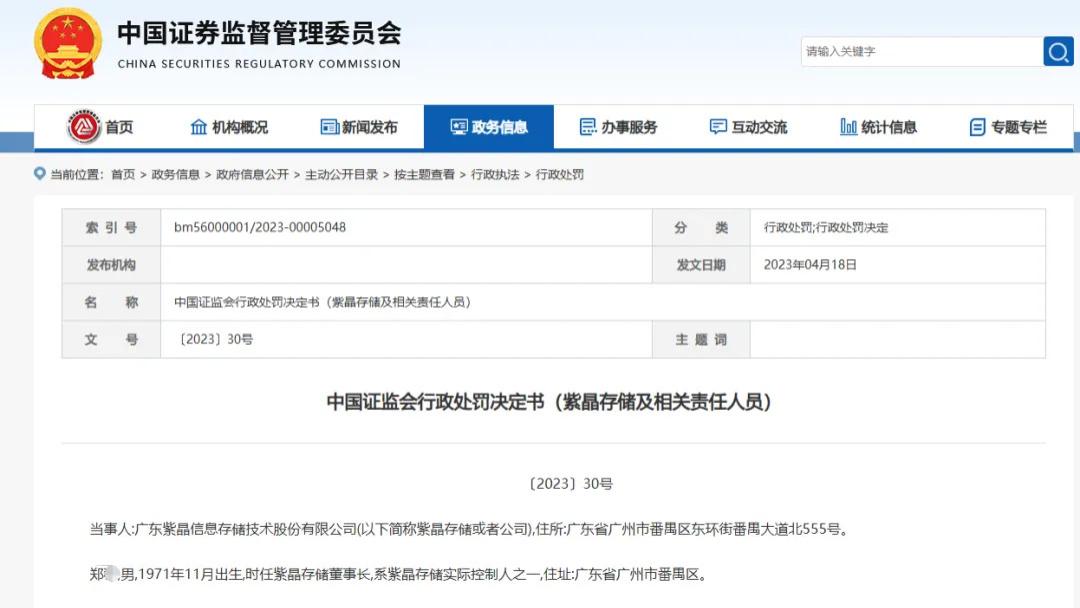Viewport: 1080px width, 608px height.
Task: Click the blue magnifier search button
Action: click(x=1057, y=51)
